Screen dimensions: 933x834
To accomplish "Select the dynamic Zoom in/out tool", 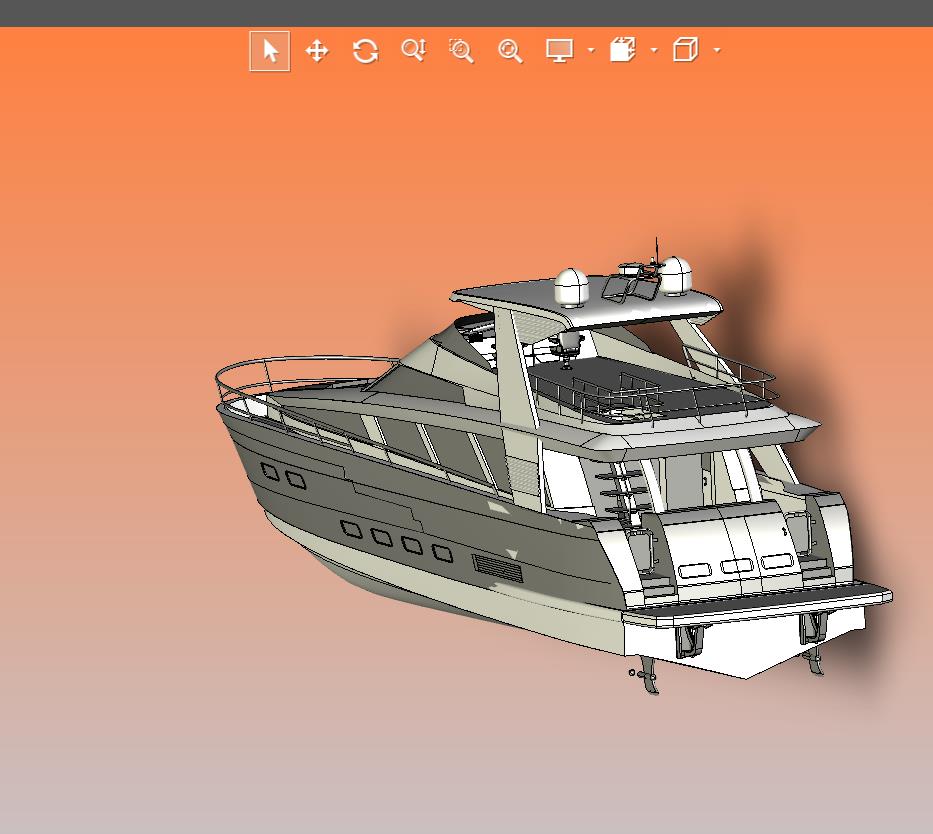I will pos(414,51).
